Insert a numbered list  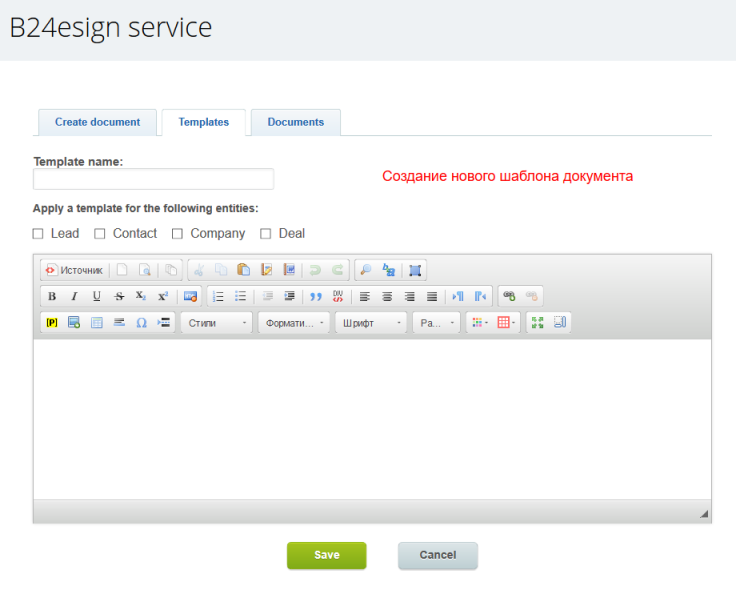point(218,296)
